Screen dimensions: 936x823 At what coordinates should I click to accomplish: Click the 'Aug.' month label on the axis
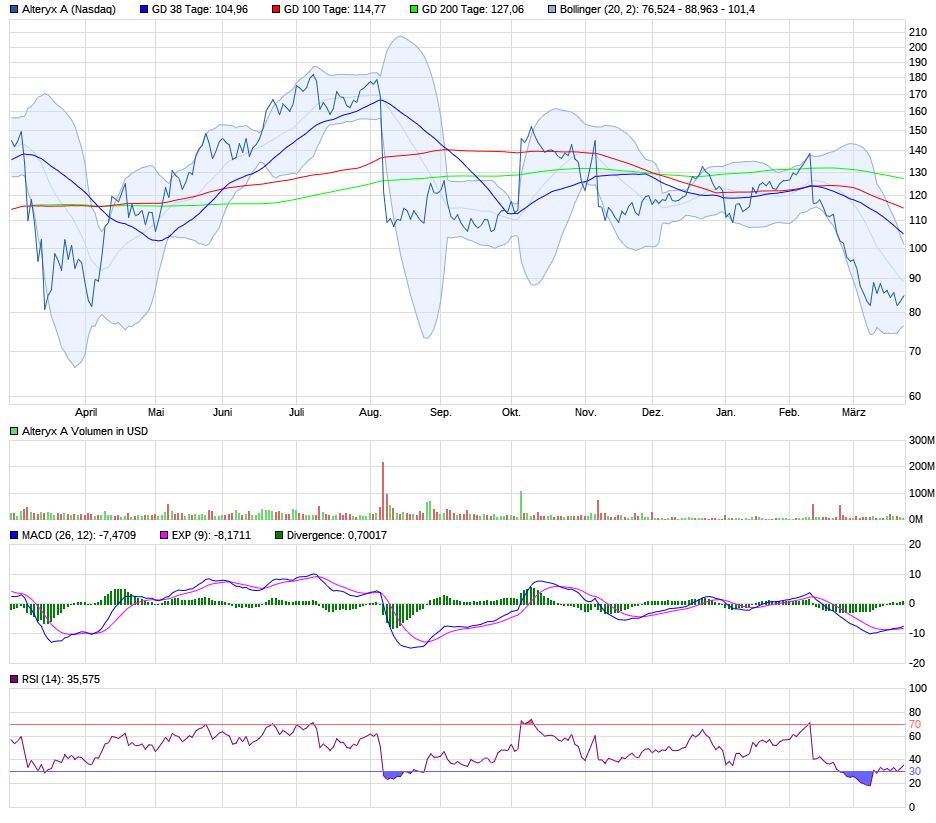371,412
